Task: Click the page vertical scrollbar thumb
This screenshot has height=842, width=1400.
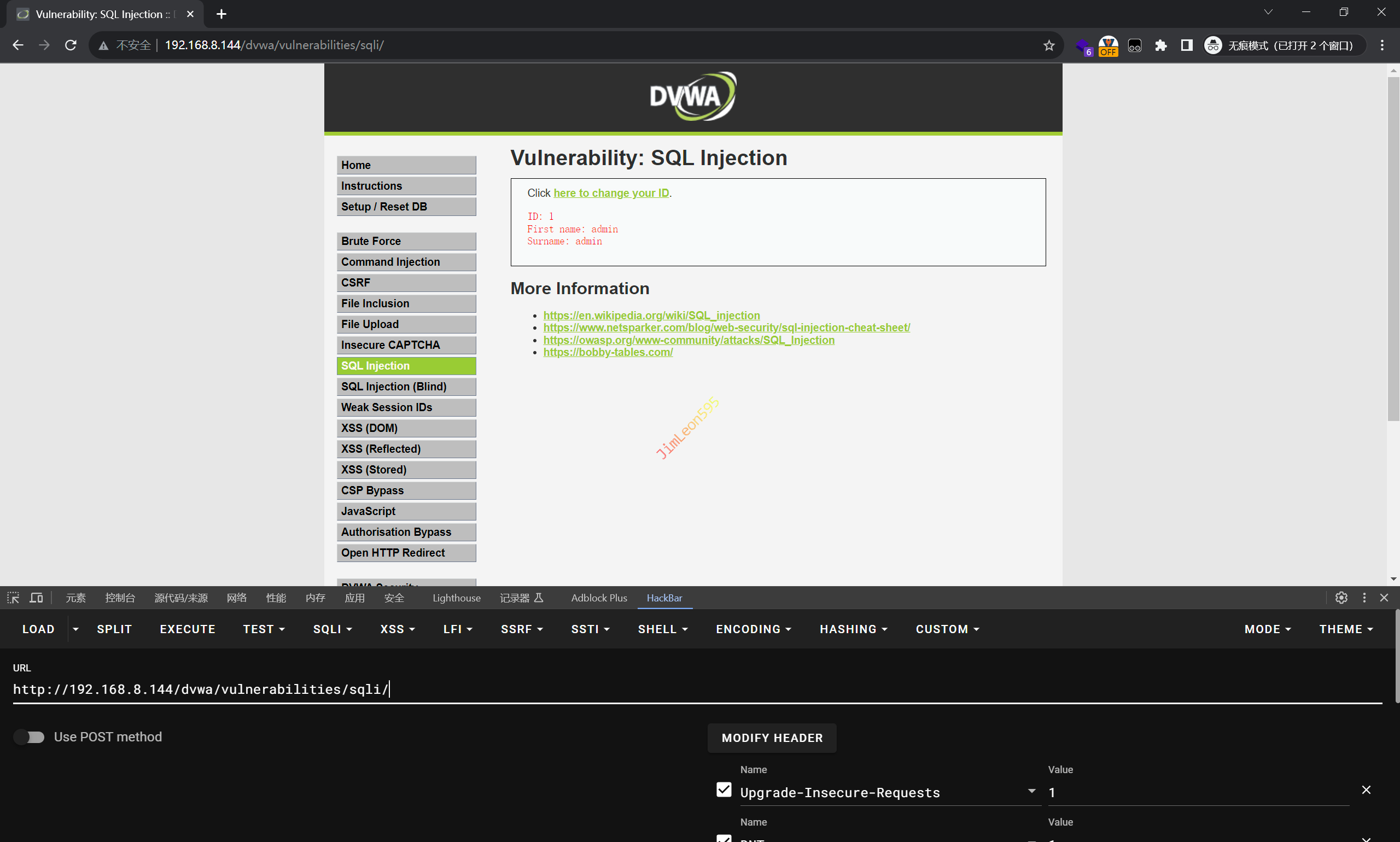Action: click(x=1393, y=250)
